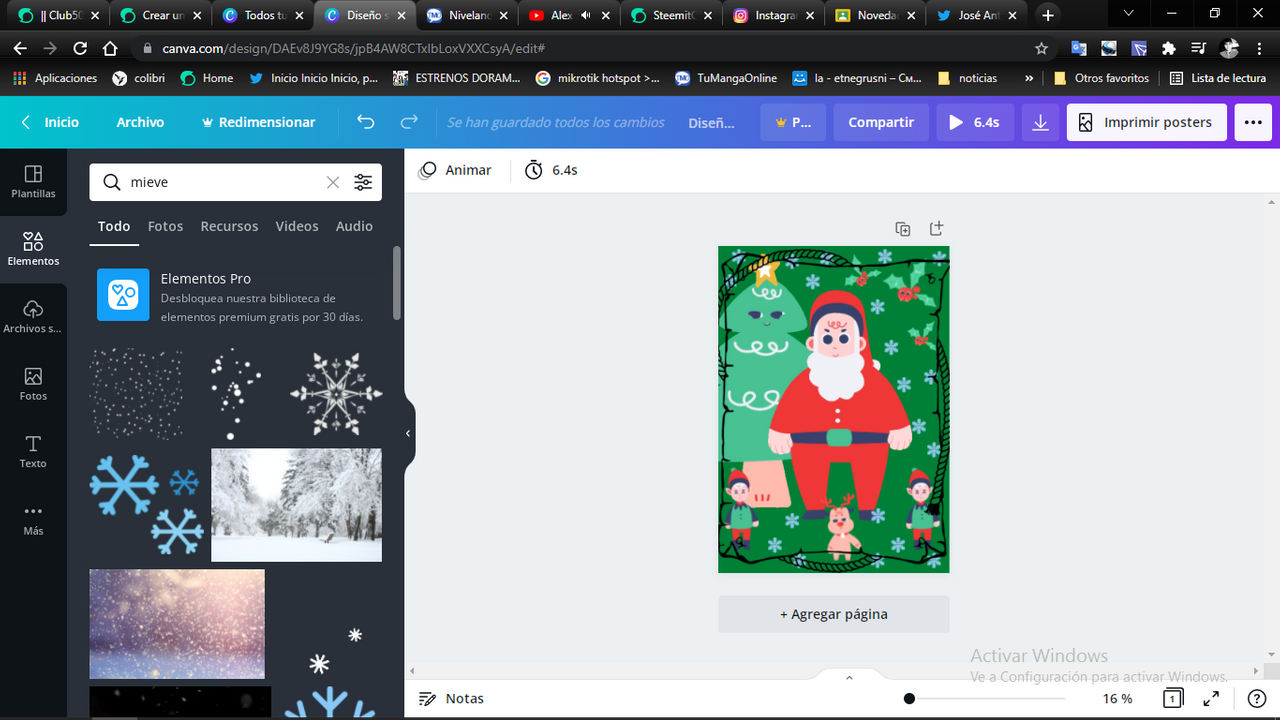The width and height of the screenshot is (1280, 720).
Task: Collapse the side panel with the arrow handle
Action: click(408, 433)
